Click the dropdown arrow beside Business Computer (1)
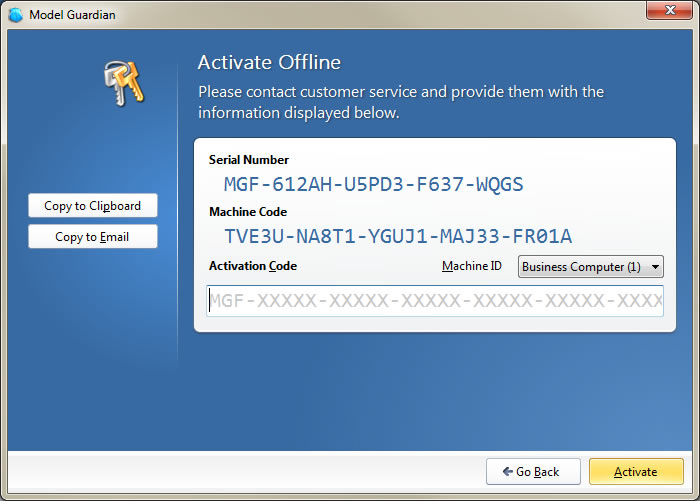This screenshot has height=501, width=700. pyautogui.click(x=655, y=267)
